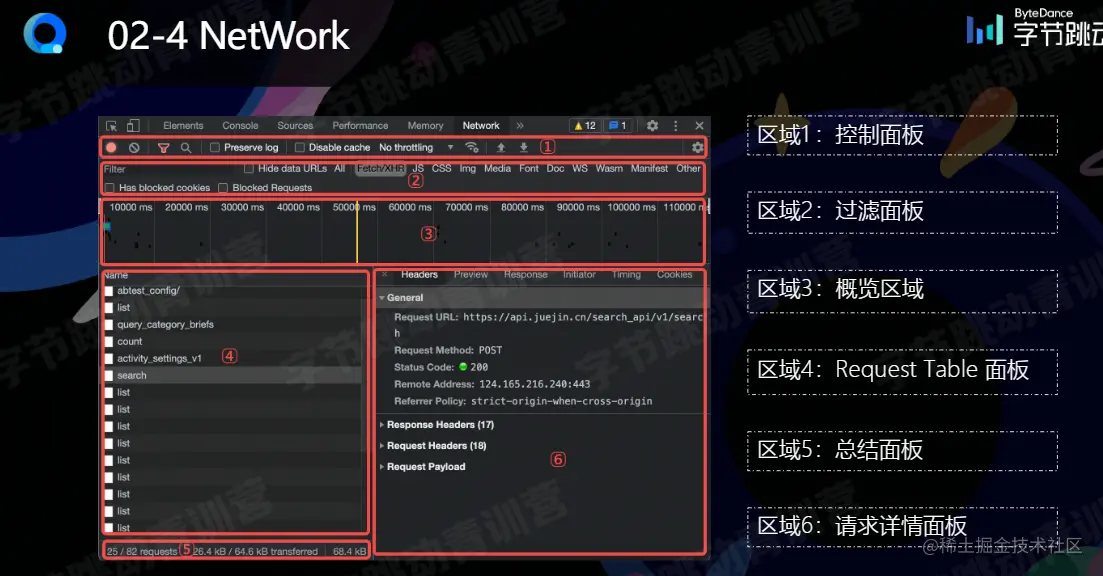Click the yellow marker in overview timeline
Image resolution: width=1103 pixels, height=576 pixels.
[x=357, y=232]
